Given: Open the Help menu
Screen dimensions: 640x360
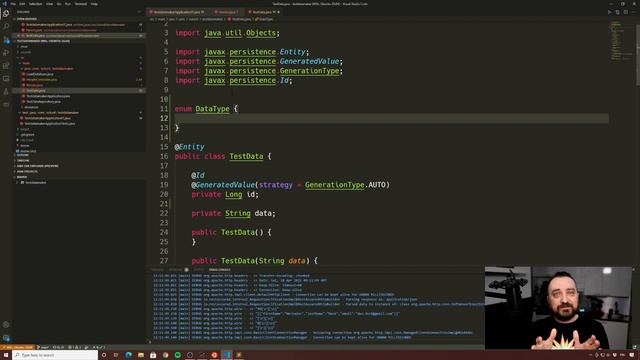Looking at the screenshot, I should tap(94, 4).
